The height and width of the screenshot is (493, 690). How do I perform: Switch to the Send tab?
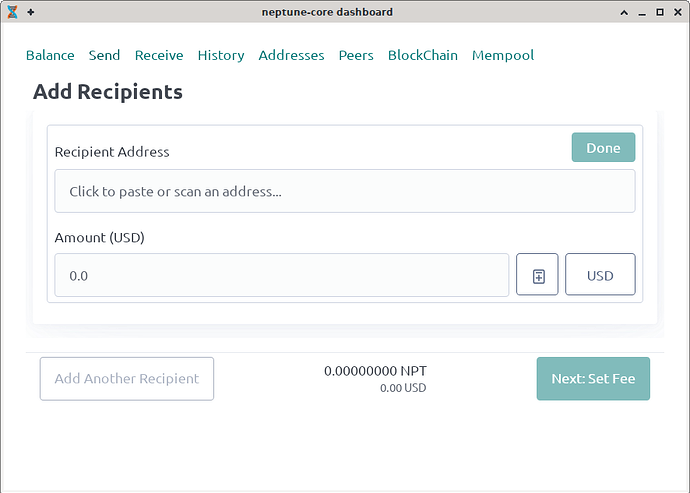click(104, 56)
